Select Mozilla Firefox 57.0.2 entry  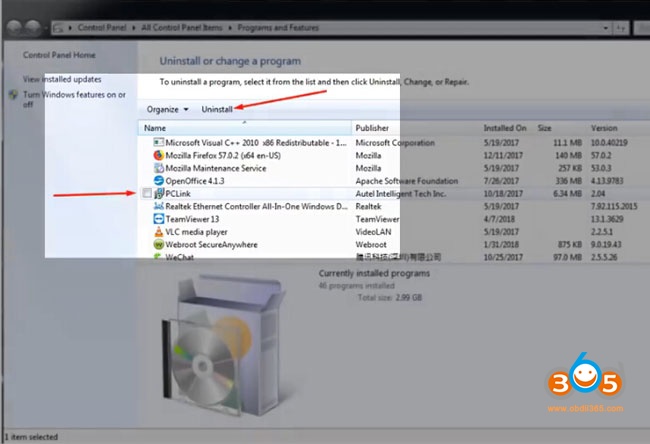point(223,155)
